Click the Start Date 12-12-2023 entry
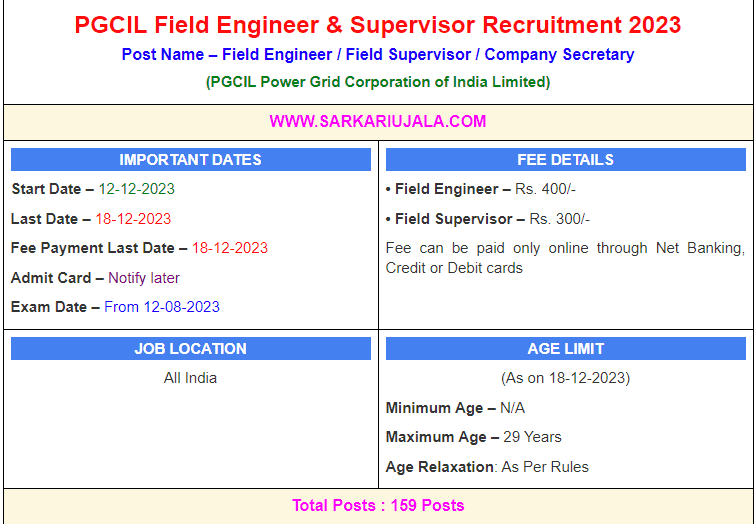Viewport: 755px width, 524px height. 93,189
